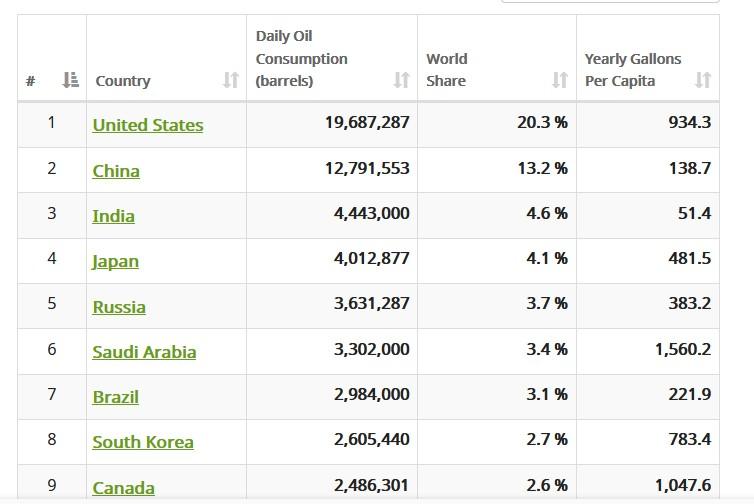
Task: Open the China country link
Action: (x=116, y=171)
